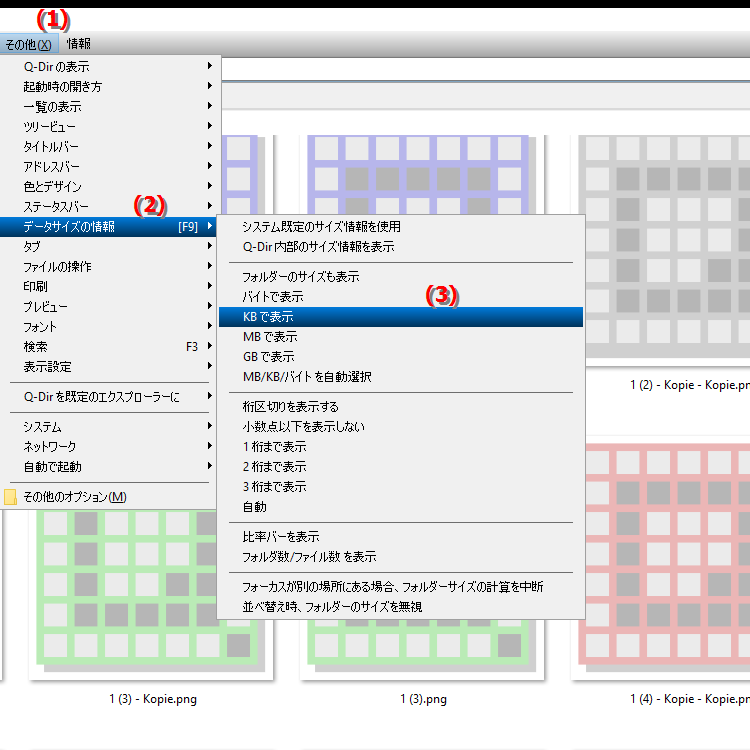Expand the タイトルバー submenu

tap(109, 146)
